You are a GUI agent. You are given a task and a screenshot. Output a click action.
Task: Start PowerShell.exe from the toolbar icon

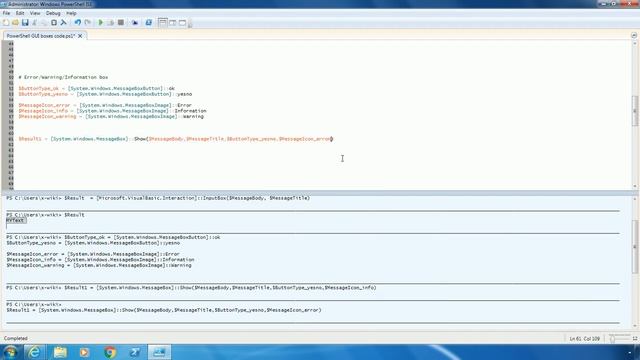pyautogui.click(x=149, y=23)
